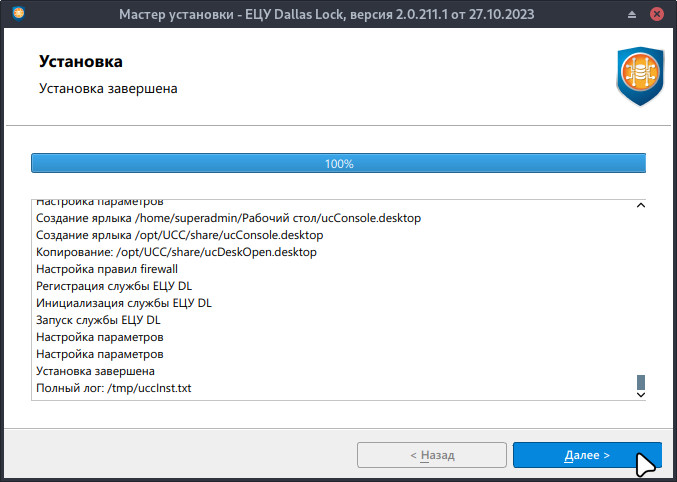Select "Создание ярлыка /opt/UCC/share/ucConsole.desktop" log line

click(x=179, y=235)
